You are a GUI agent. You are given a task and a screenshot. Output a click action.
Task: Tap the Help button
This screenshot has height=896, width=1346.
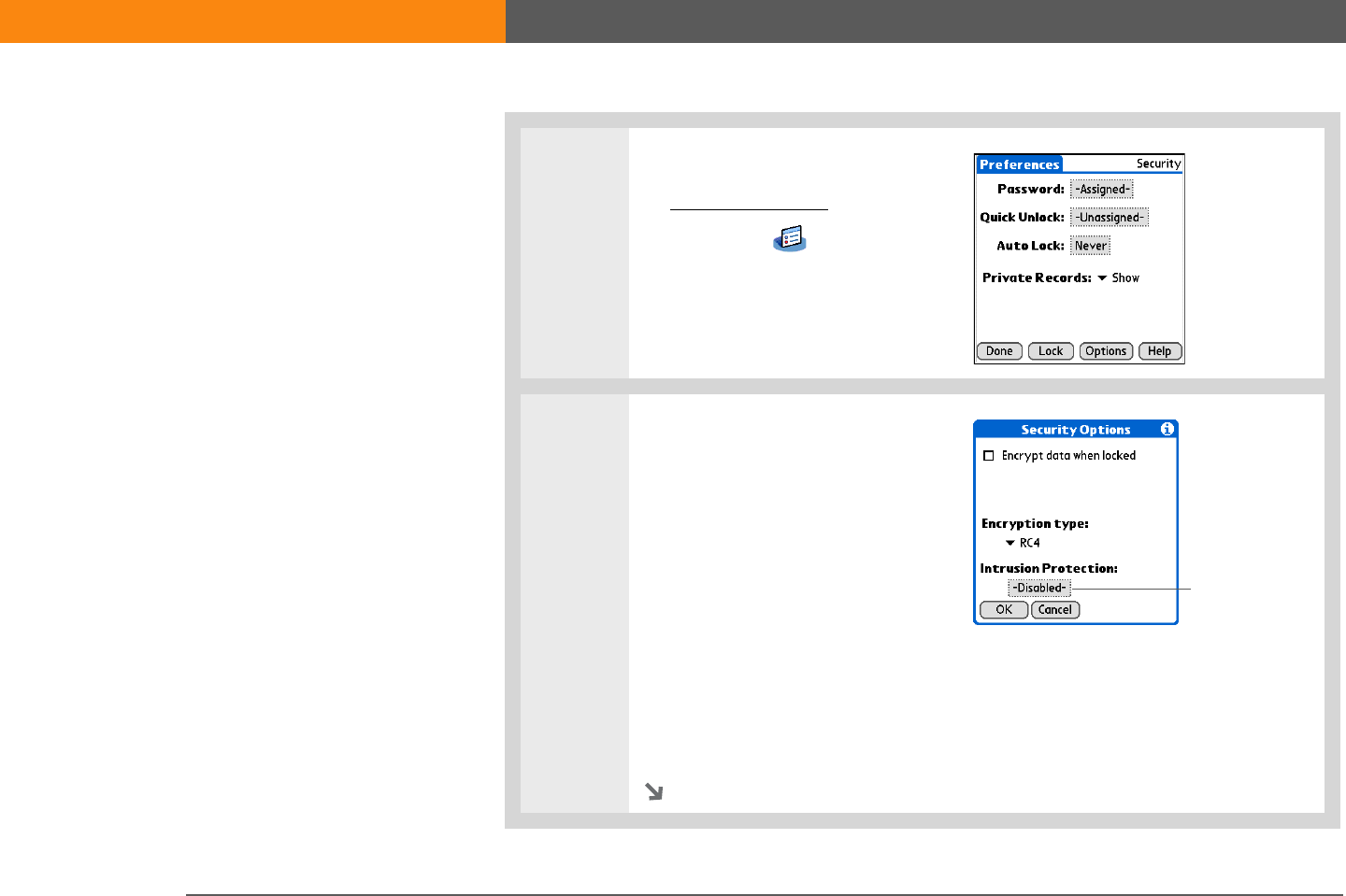pos(1160,351)
